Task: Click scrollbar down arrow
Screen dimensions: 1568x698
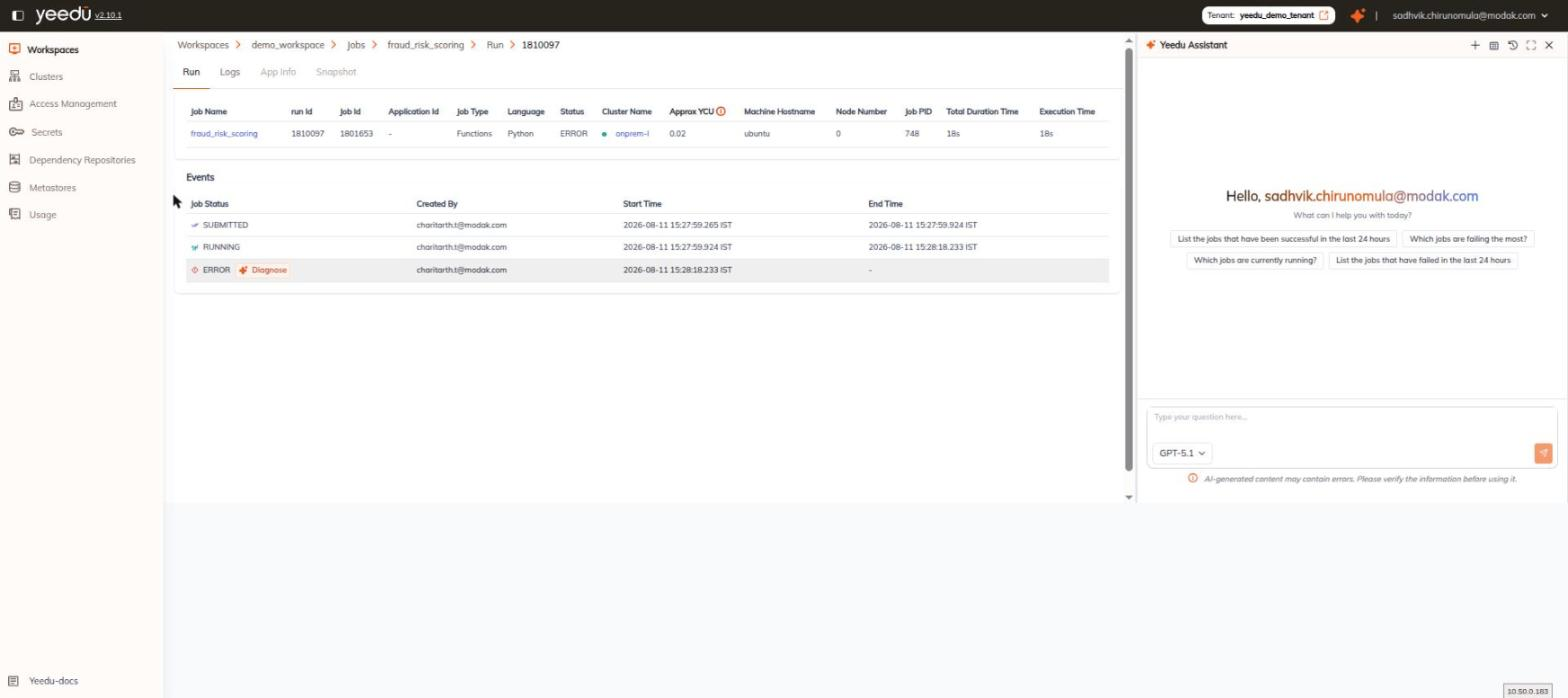Action: pyautogui.click(x=1129, y=497)
